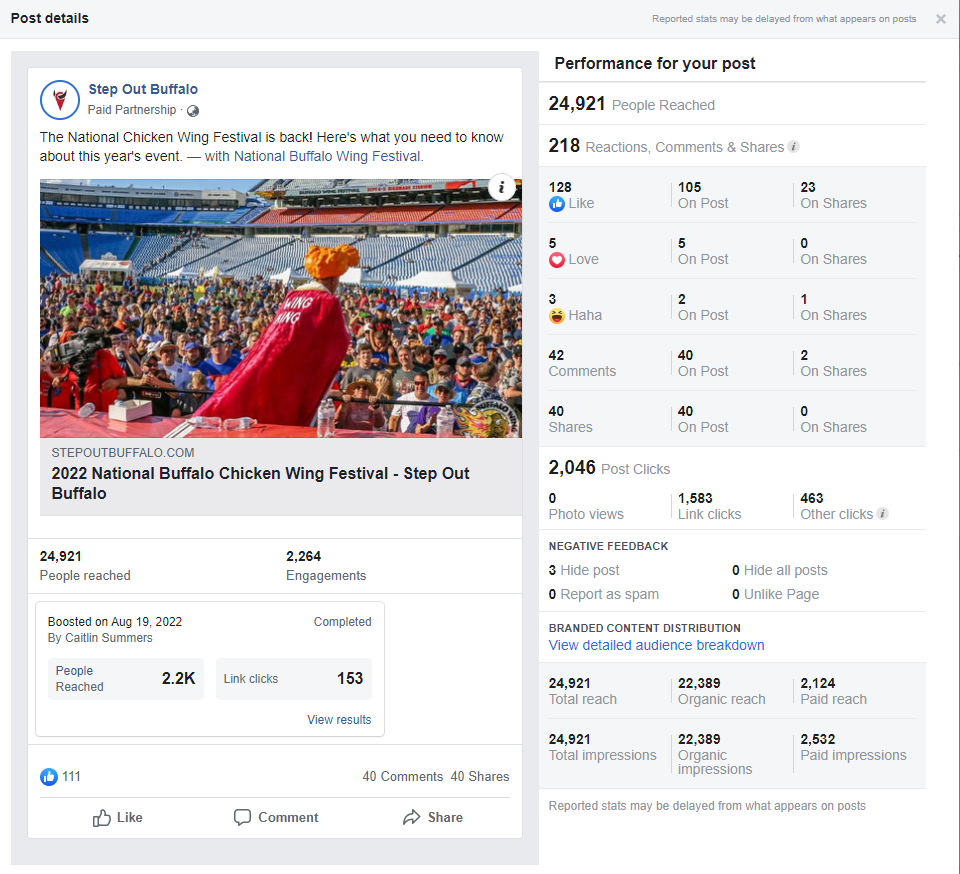Open View detailed audience breakdown link

pyautogui.click(x=656, y=646)
